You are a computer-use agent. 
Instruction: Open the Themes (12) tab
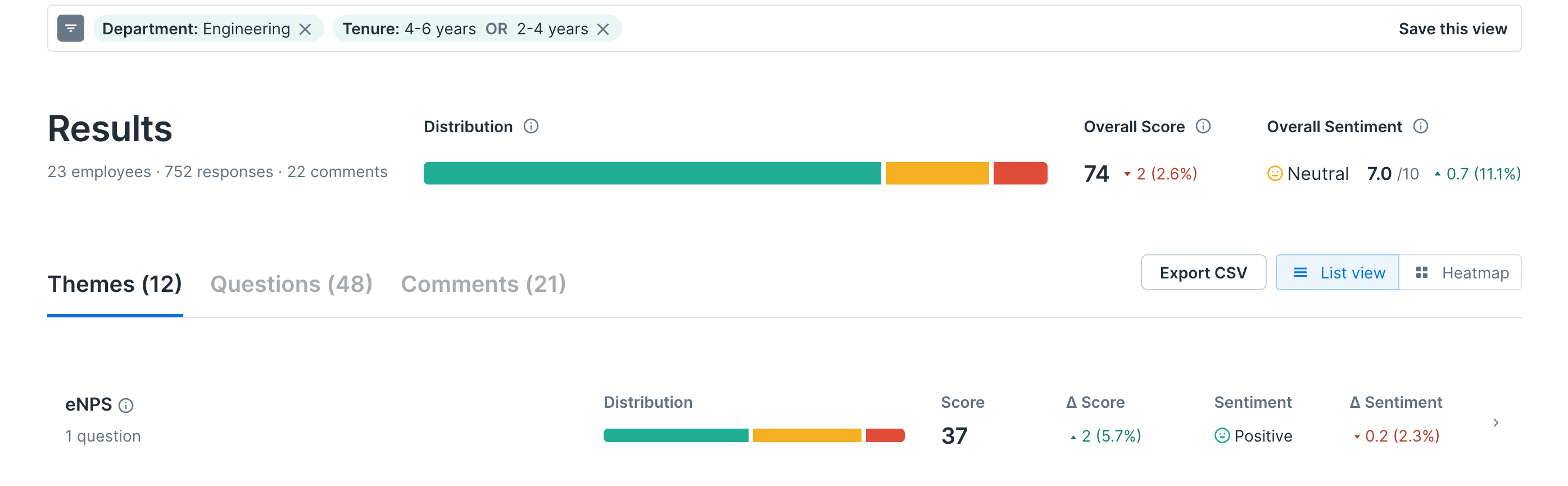(x=115, y=284)
